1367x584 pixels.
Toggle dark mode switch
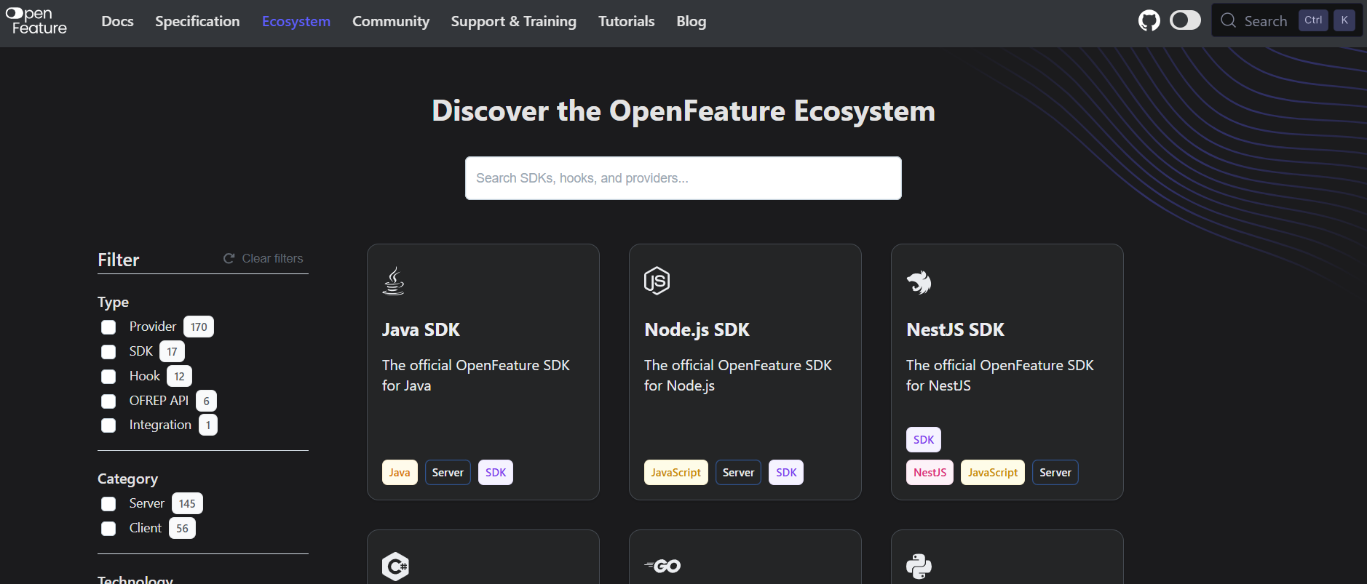pos(1185,19)
